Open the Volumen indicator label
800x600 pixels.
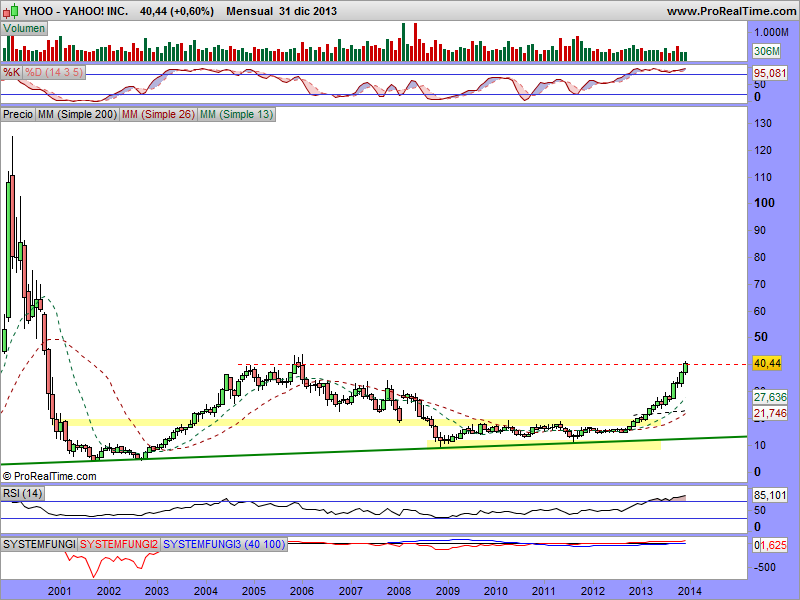coord(24,29)
